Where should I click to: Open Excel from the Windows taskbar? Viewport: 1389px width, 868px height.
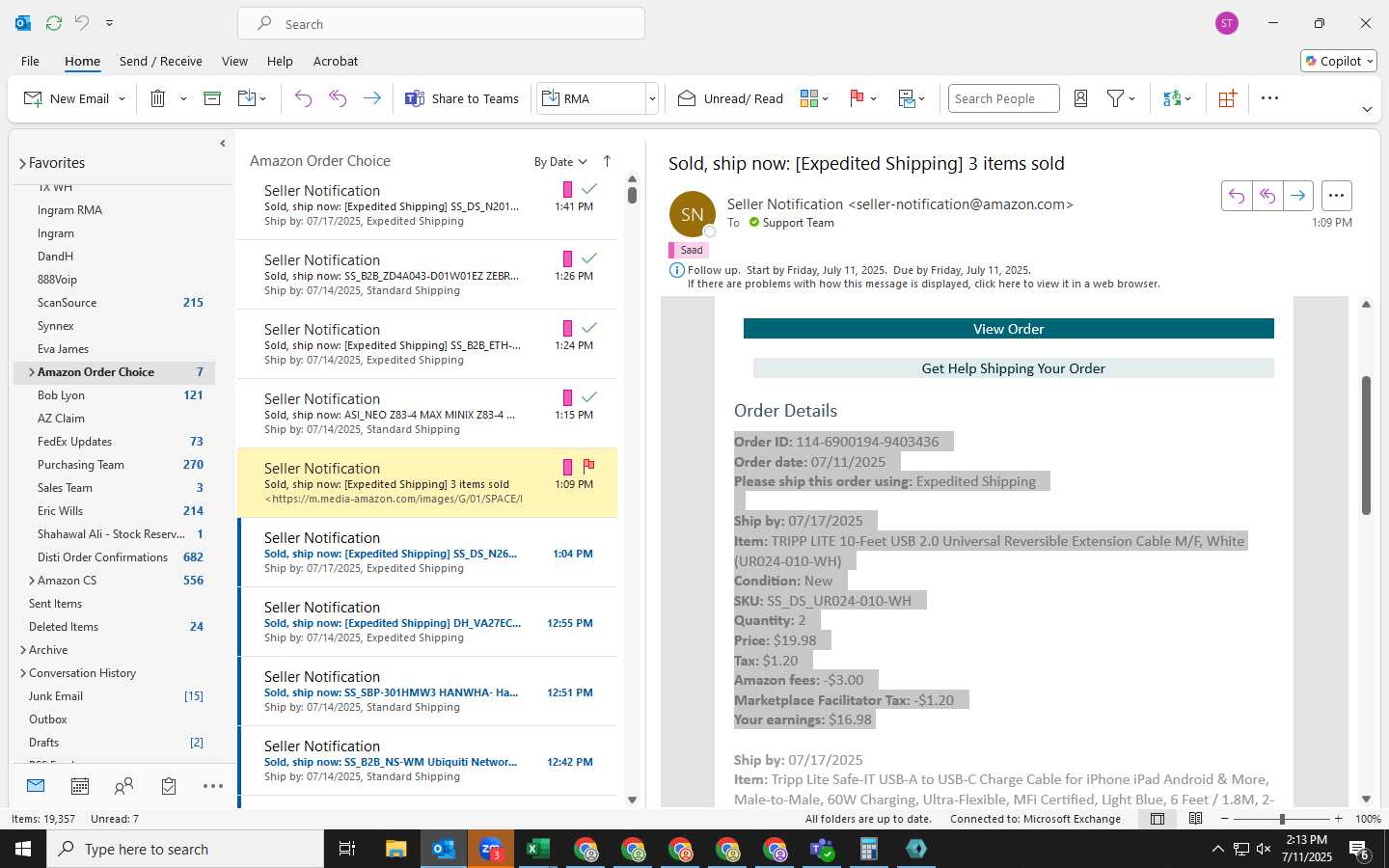[x=537, y=849]
